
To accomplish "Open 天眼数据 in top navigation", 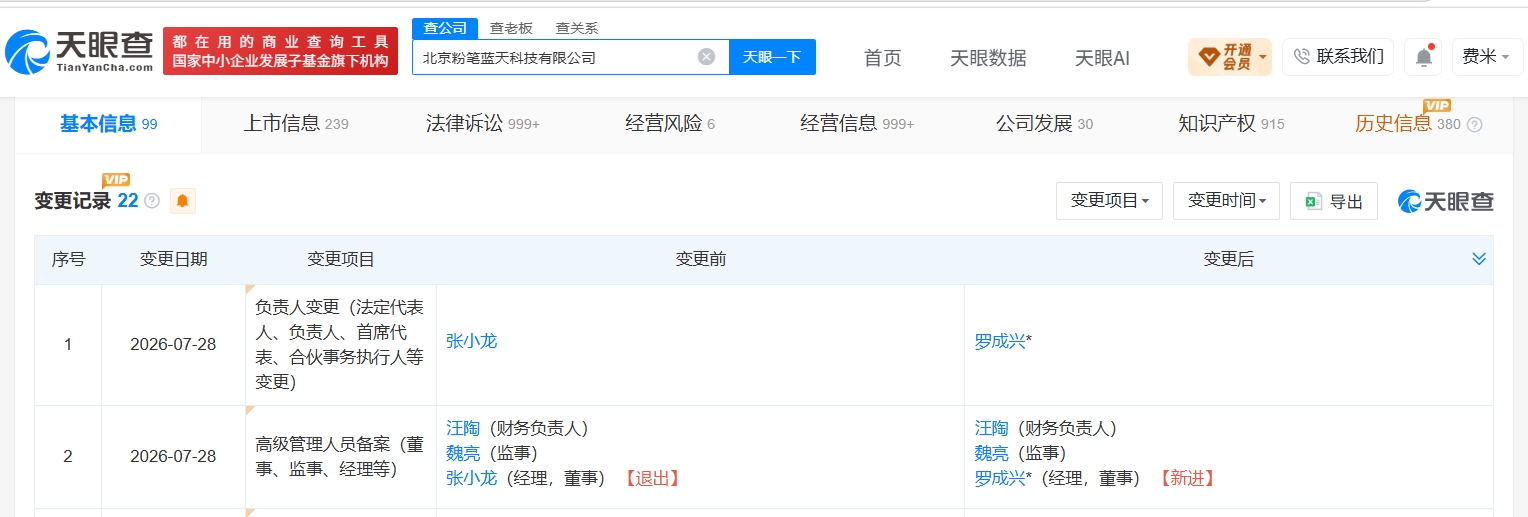I will click(x=988, y=58).
